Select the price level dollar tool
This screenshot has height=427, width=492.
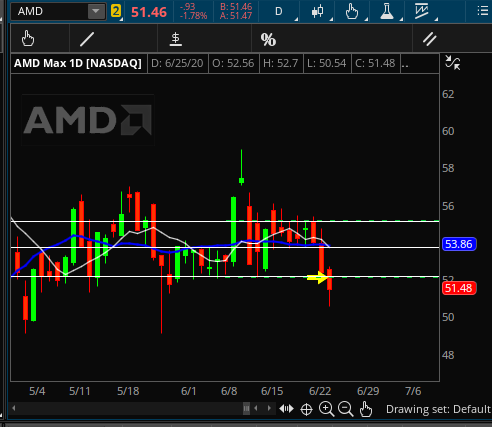176,39
